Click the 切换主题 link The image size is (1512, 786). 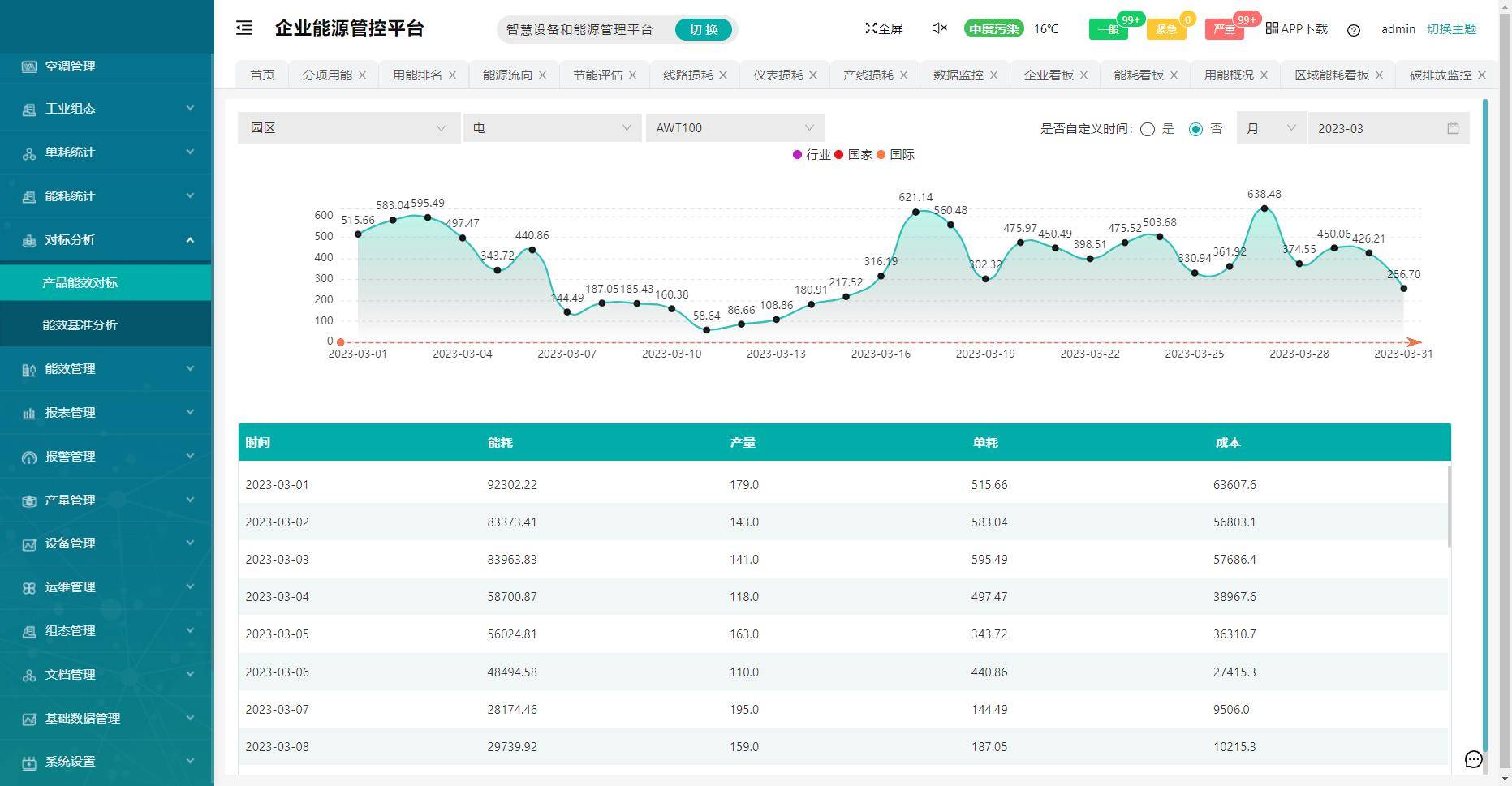coord(1451,29)
